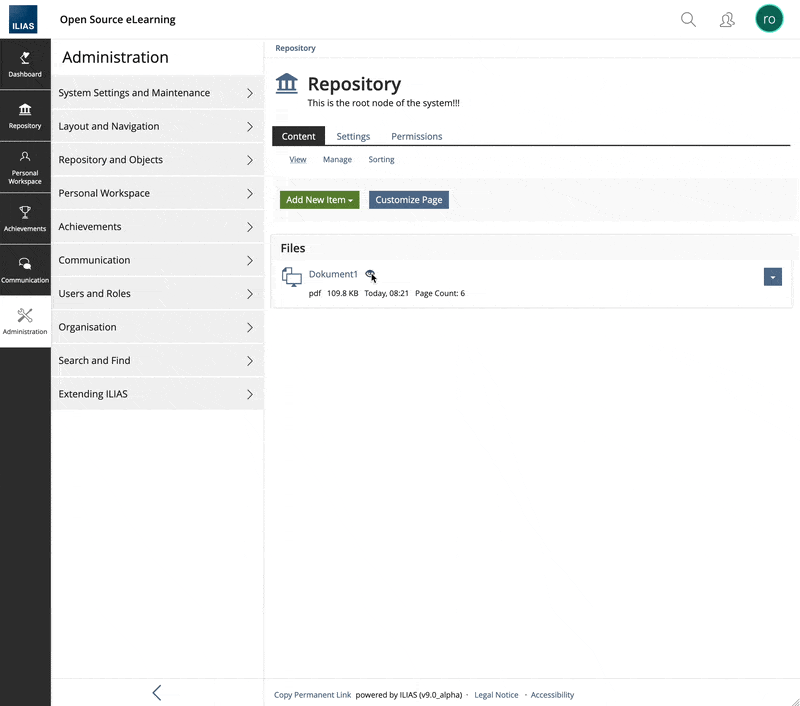Expand the Users and Roles submenu
The height and width of the screenshot is (706, 800).
tap(157, 294)
